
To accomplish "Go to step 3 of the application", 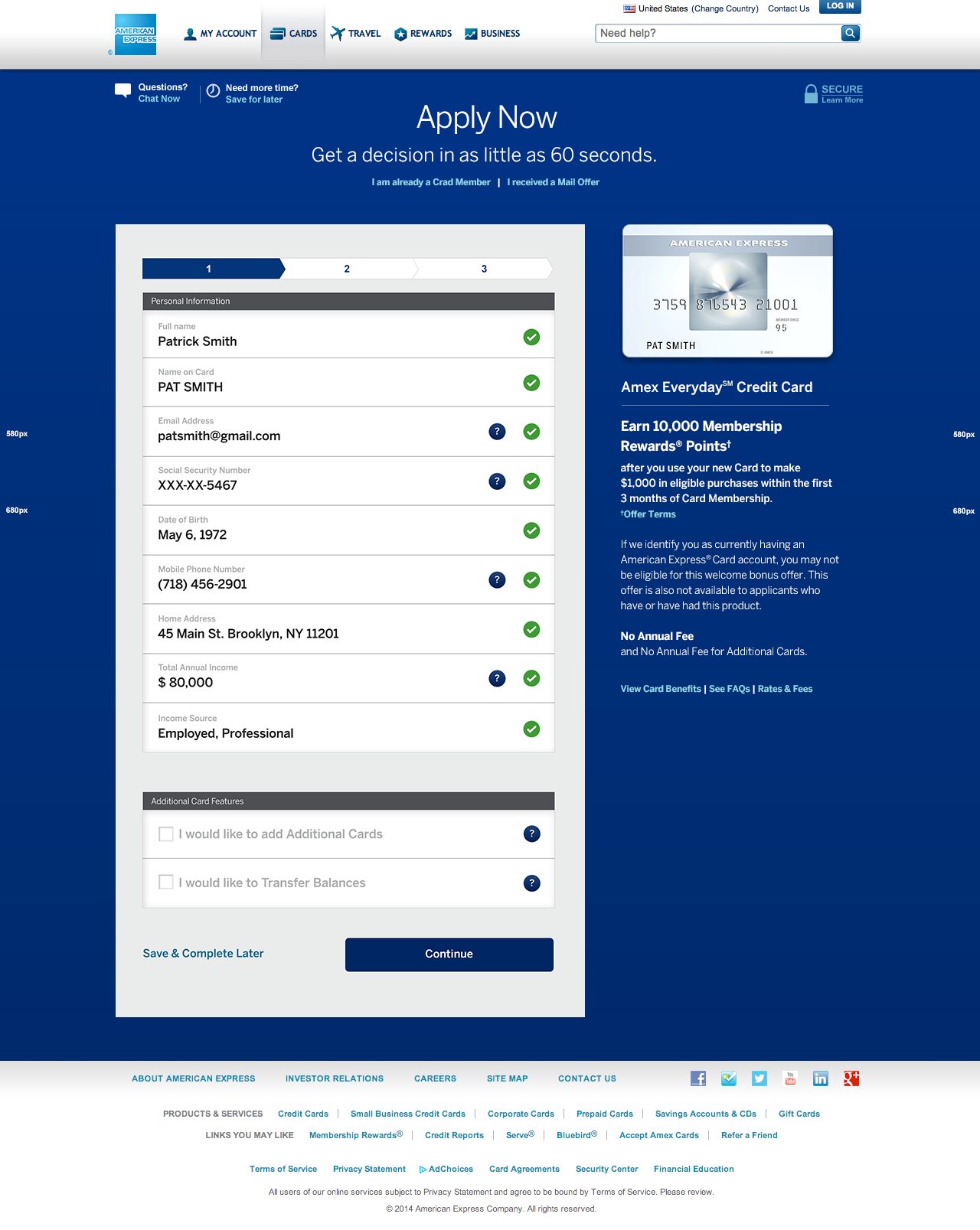I will (x=484, y=269).
